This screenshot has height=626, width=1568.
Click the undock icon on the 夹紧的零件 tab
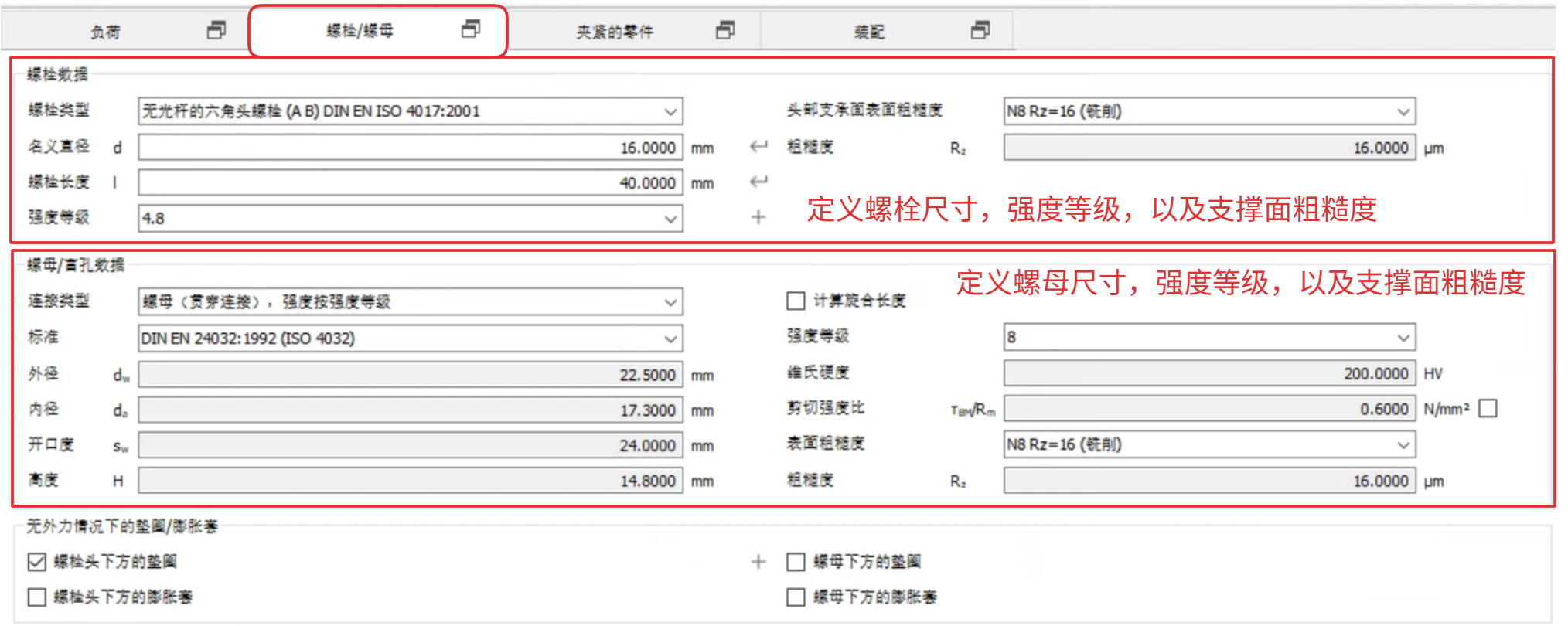coord(724,30)
